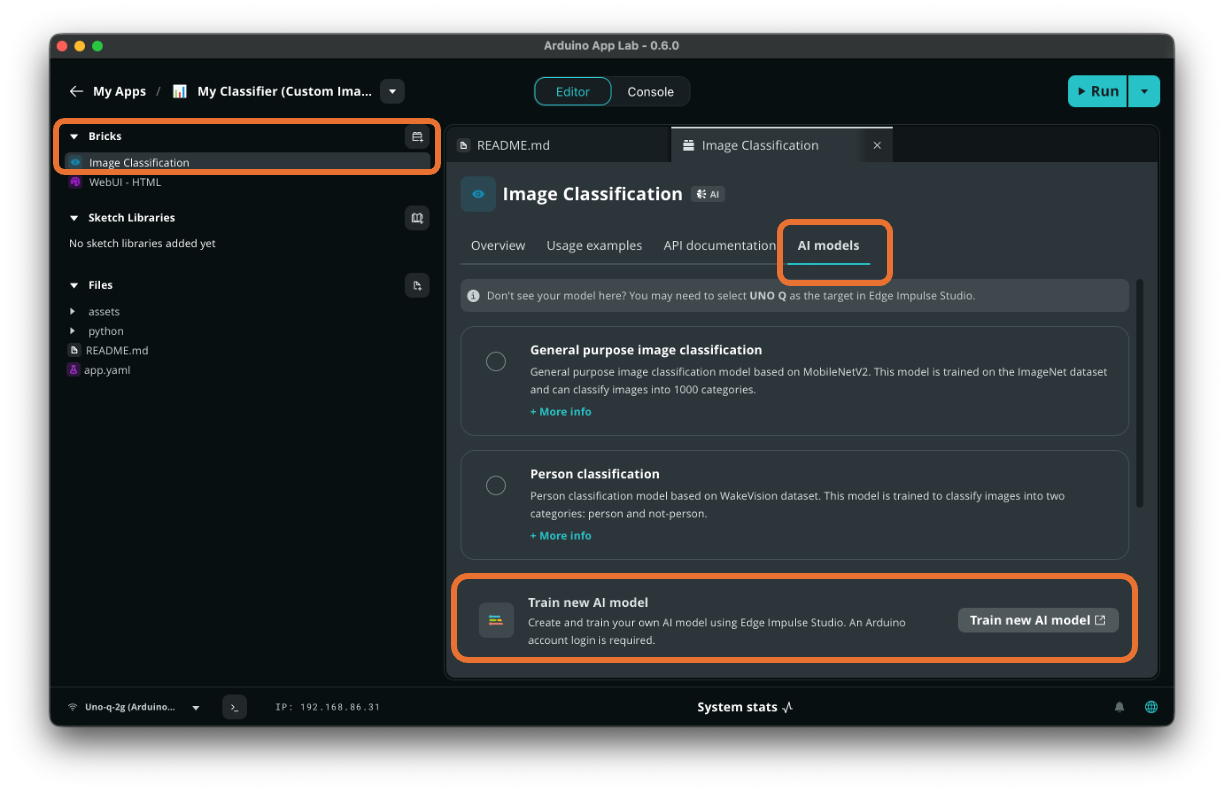This screenshot has width=1224, height=792.
Task: Open the Overview tab
Action: [498, 245]
